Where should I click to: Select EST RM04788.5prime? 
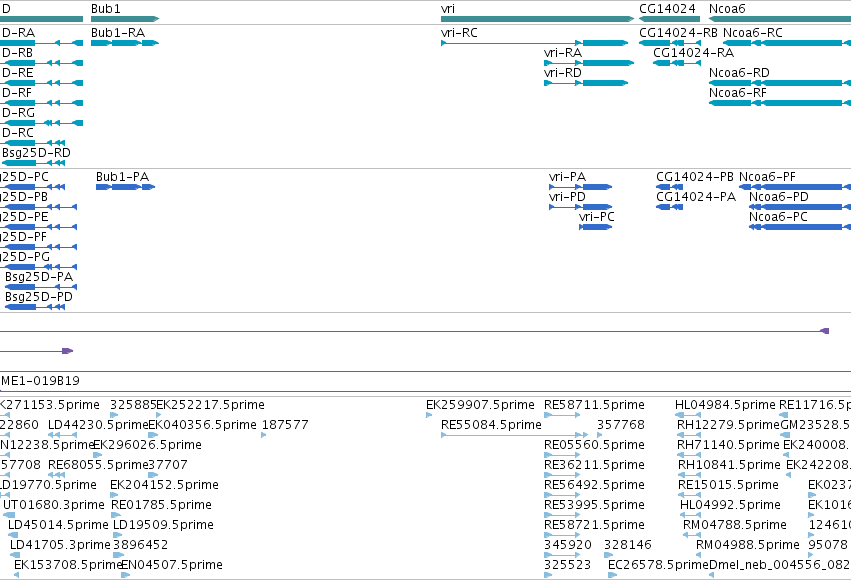(x=735, y=525)
